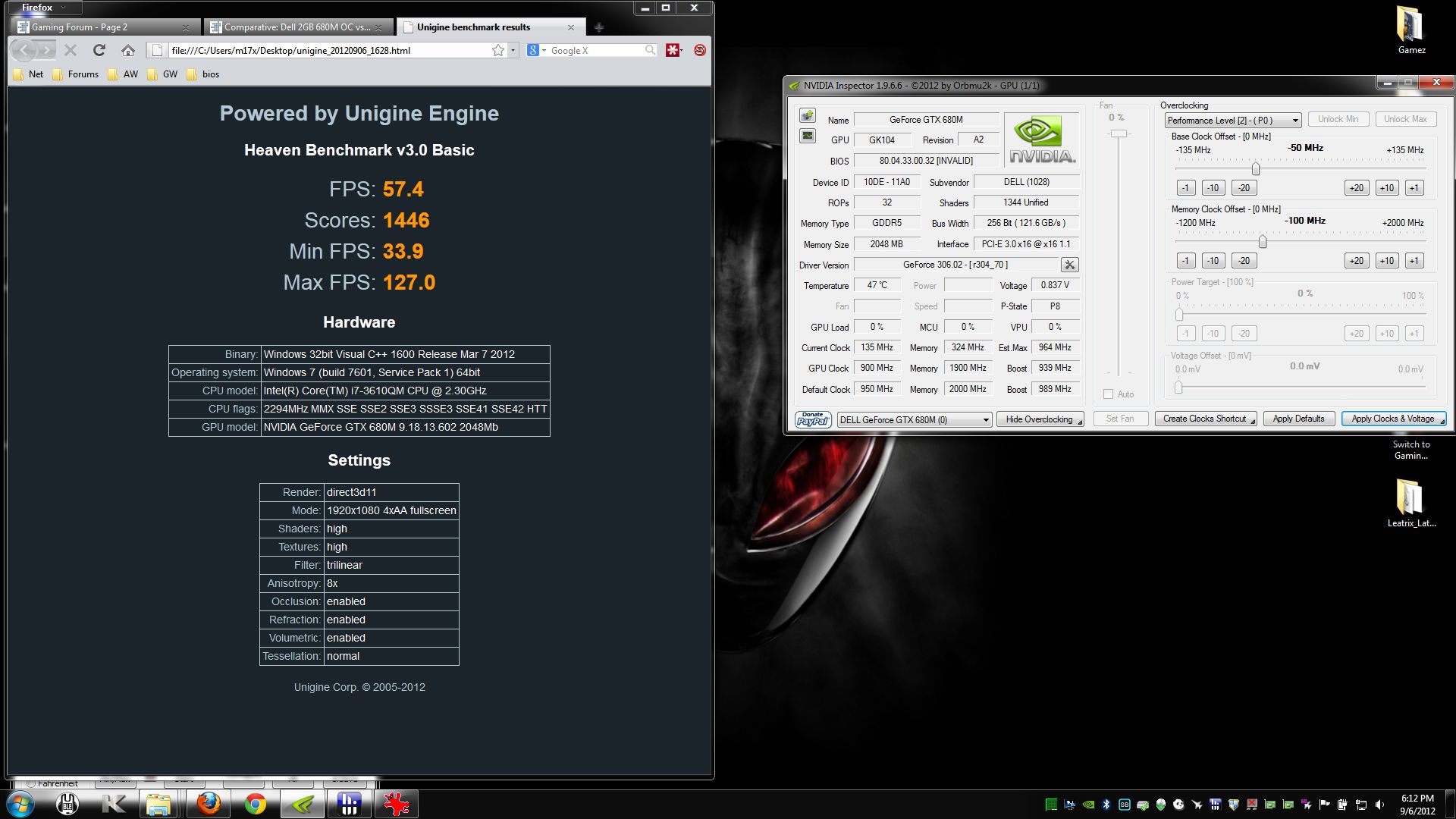Click Memory Clock Offset -20 button
Image resolution: width=1456 pixels, height=819 pixels.
click(x=1244, y=261)
